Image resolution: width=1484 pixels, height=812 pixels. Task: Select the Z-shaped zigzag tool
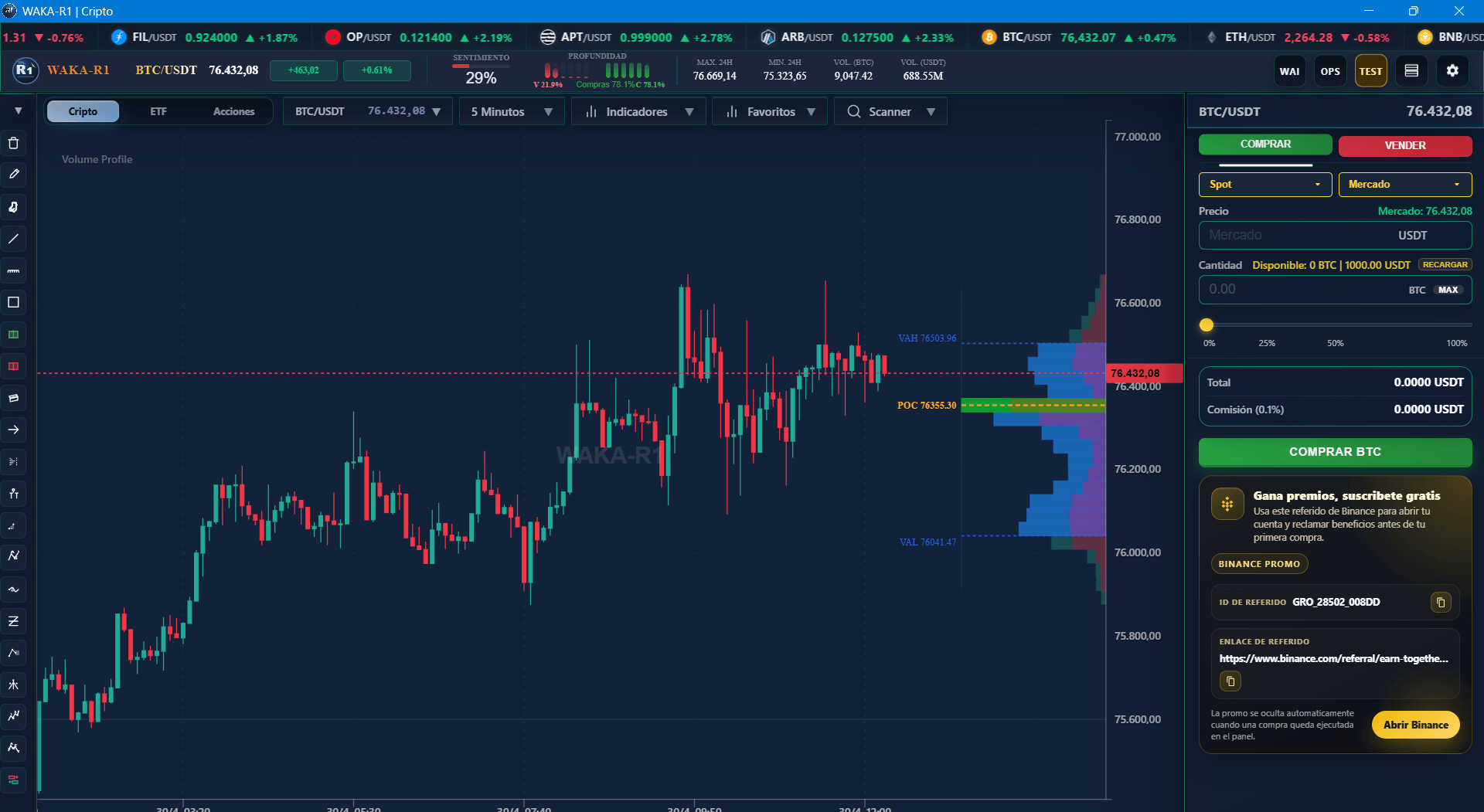[13, 621]
